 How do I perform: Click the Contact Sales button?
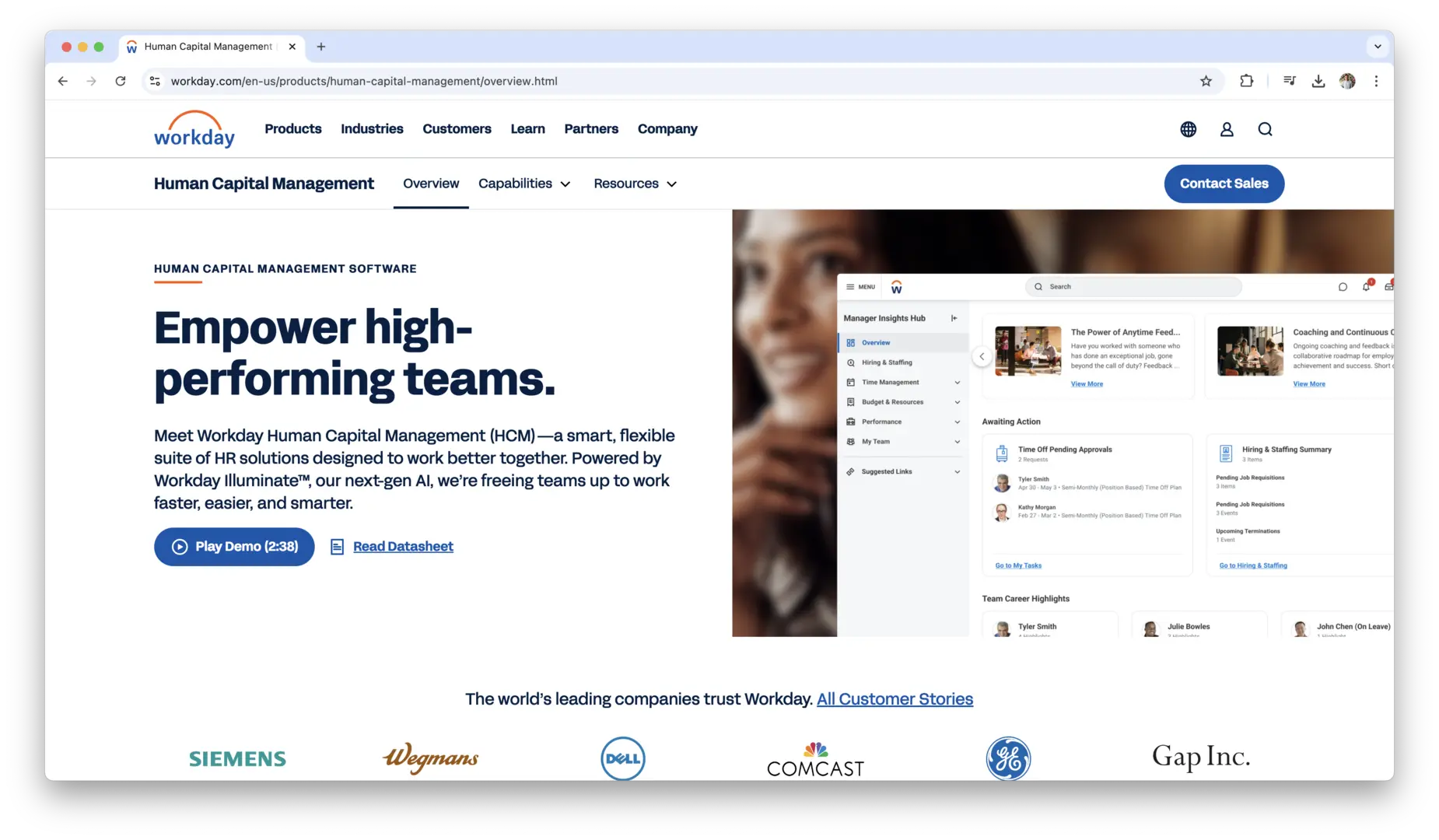coord(1224,184)
